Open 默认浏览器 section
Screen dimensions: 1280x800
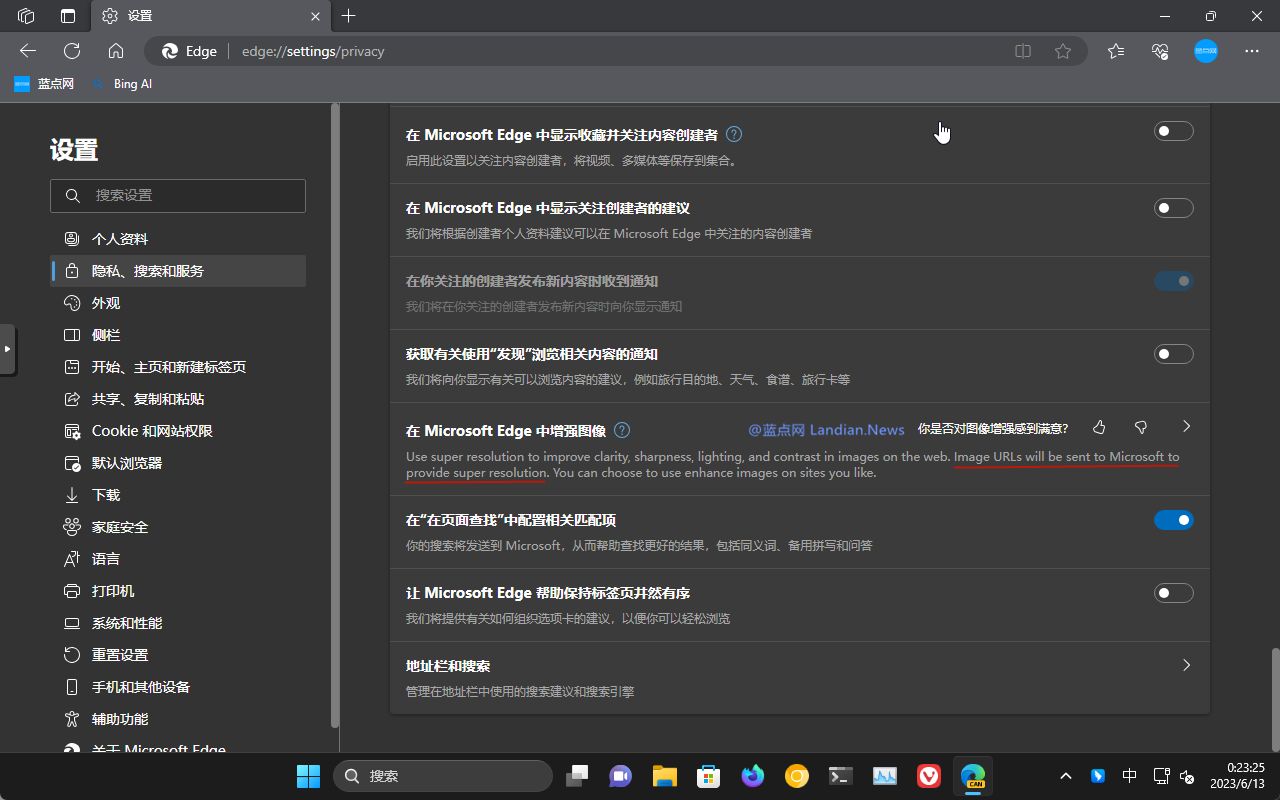tap(178, 463)
